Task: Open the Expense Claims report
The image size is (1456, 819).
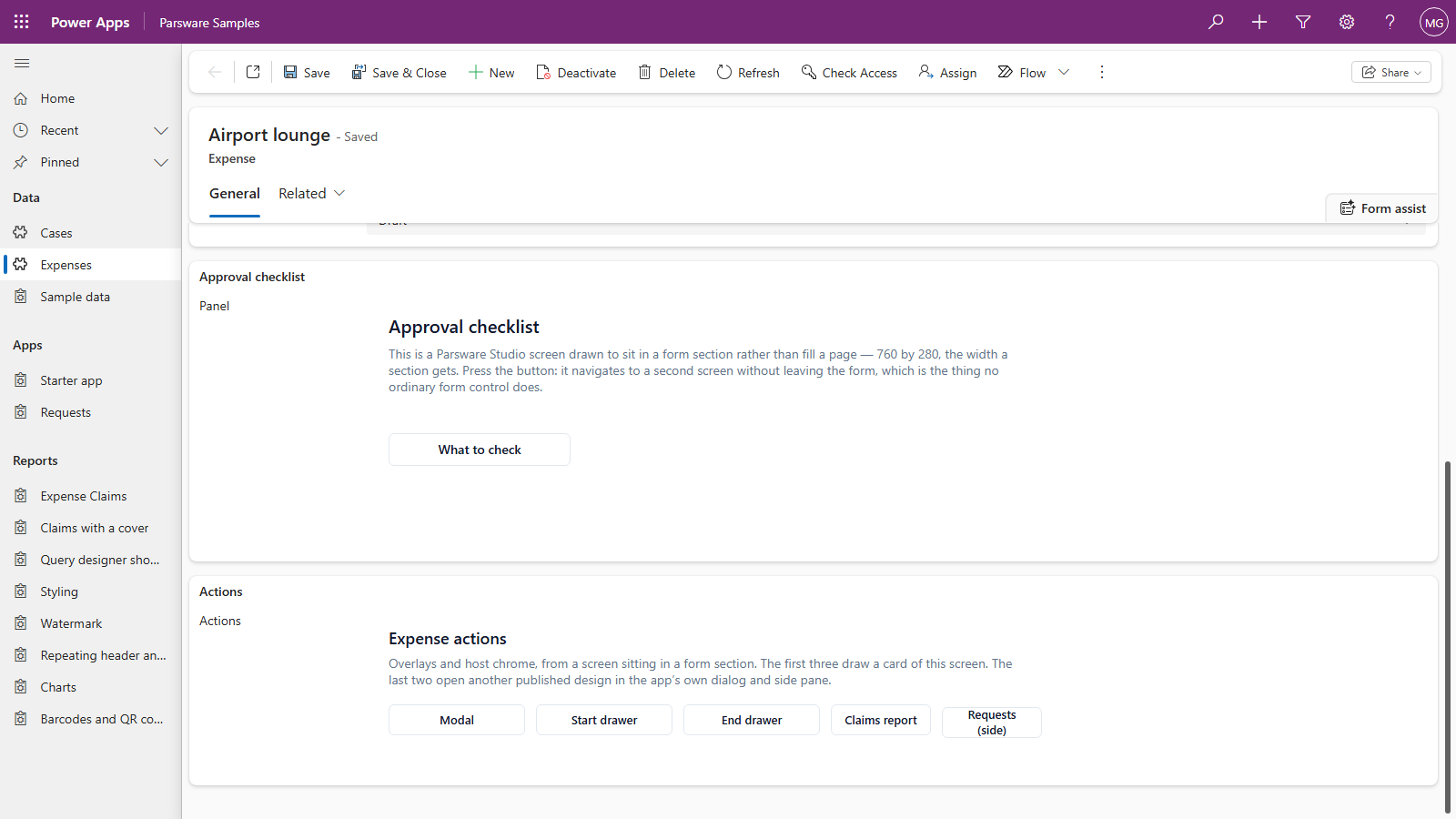Action: point(91,496)
